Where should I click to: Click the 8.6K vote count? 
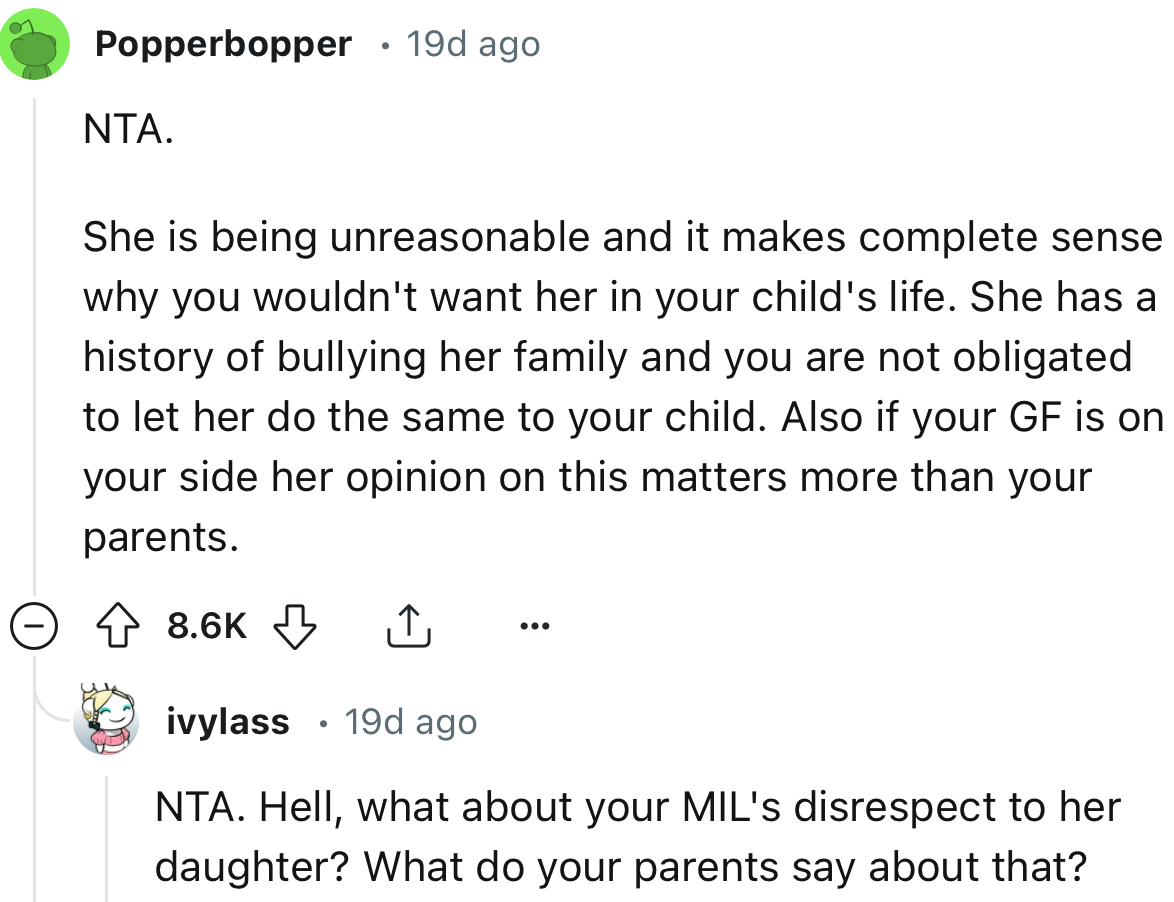(x=207, y=627)
